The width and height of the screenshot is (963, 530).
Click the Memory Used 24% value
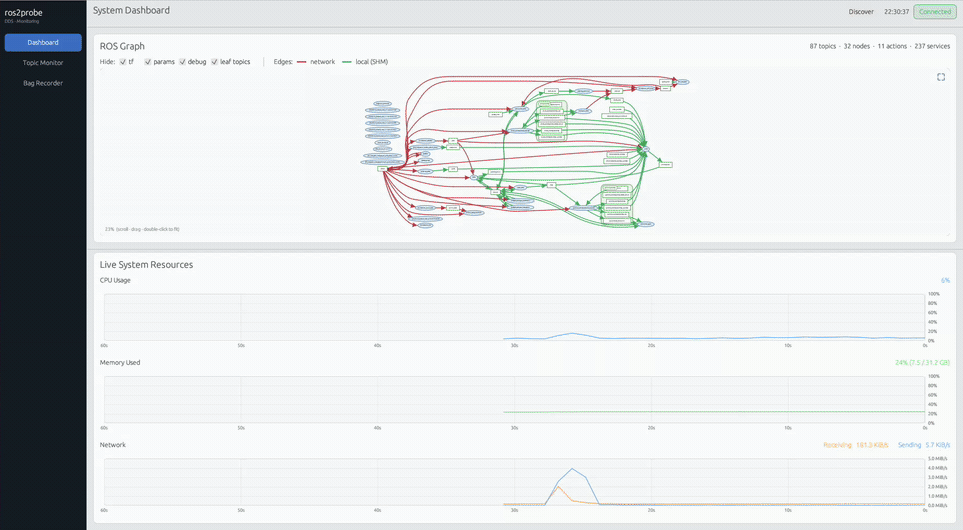click(922, 363)
